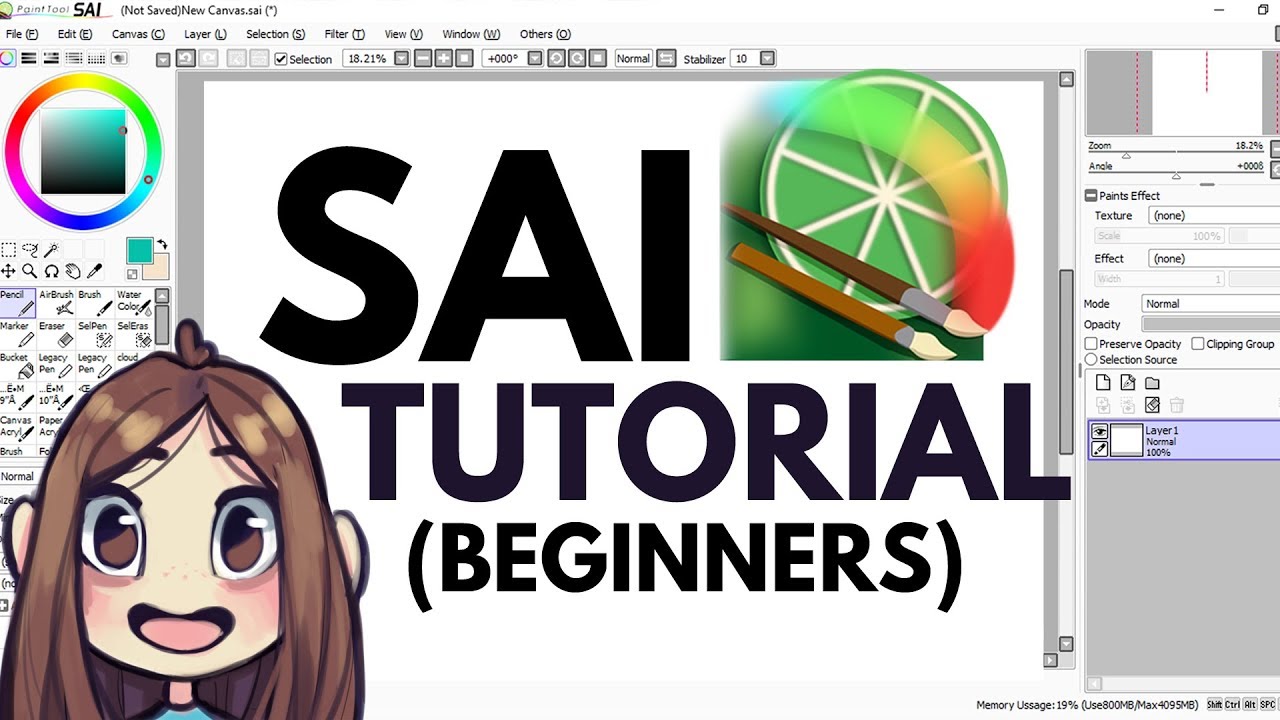
Task: Create a new layer folder
Action: (1152, 383)
